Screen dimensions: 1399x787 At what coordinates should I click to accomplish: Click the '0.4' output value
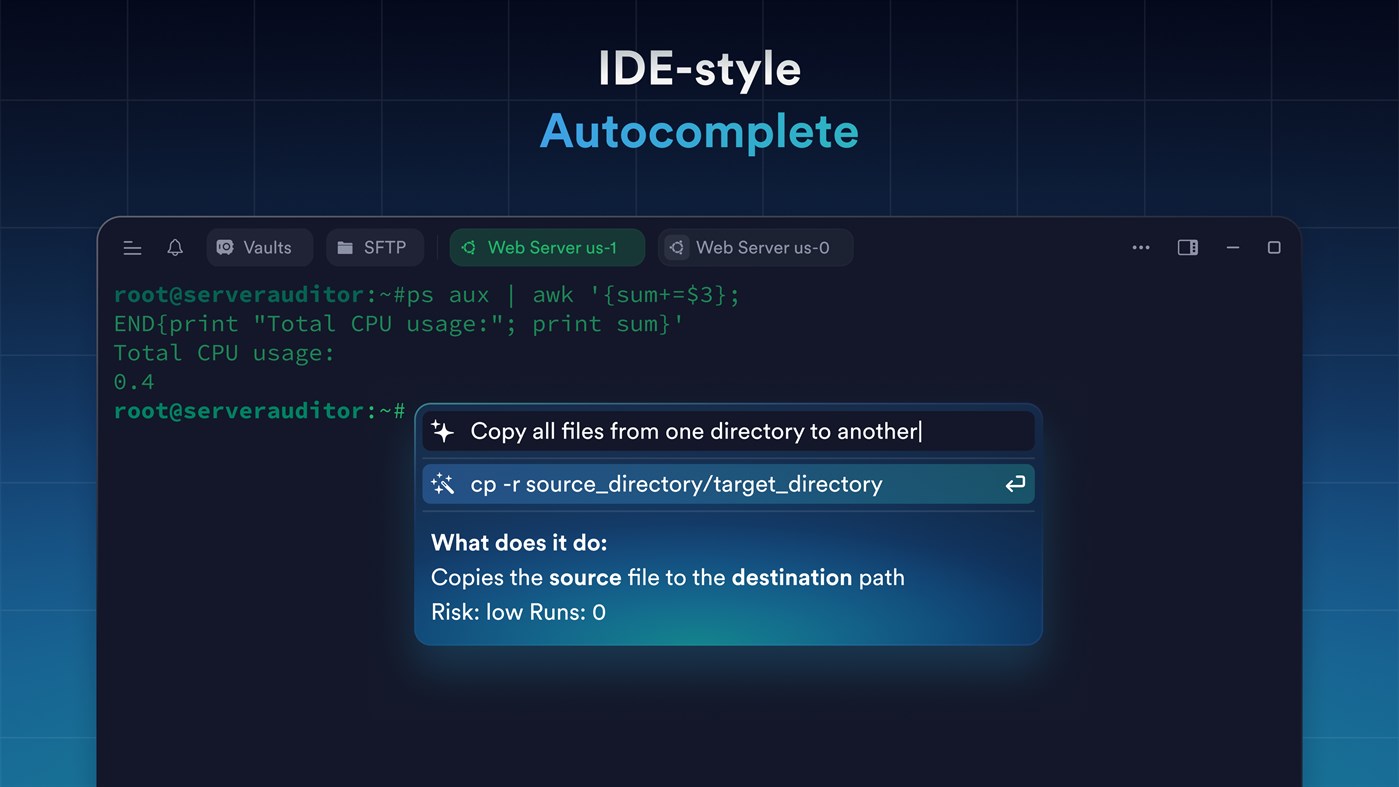pyautogui.click(x=134, y=382)
